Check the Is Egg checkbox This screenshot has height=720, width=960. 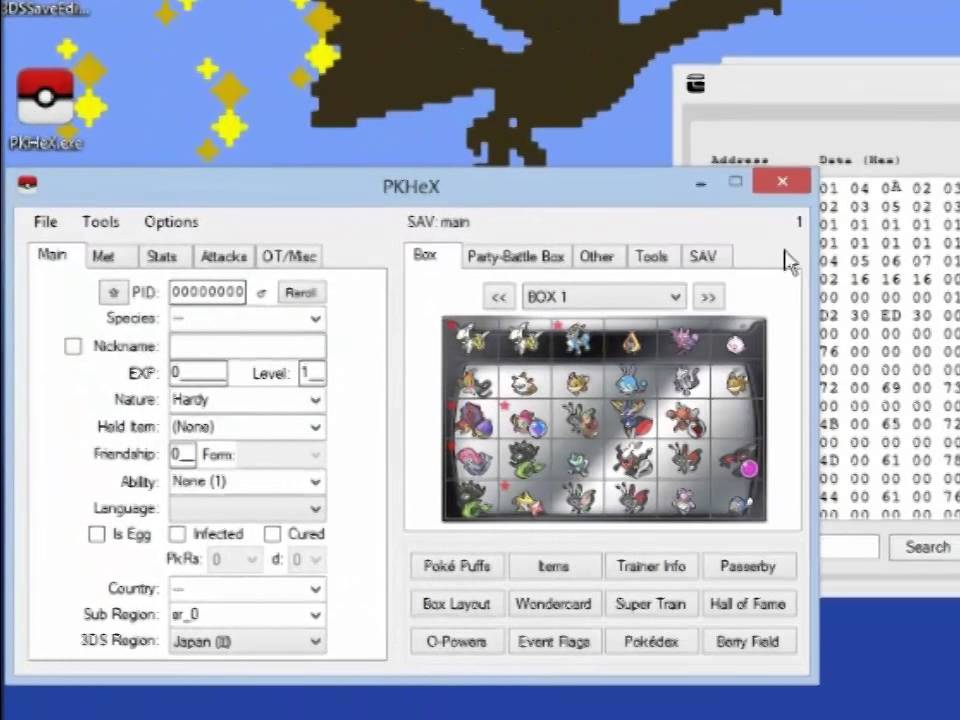tap(97, 534)
